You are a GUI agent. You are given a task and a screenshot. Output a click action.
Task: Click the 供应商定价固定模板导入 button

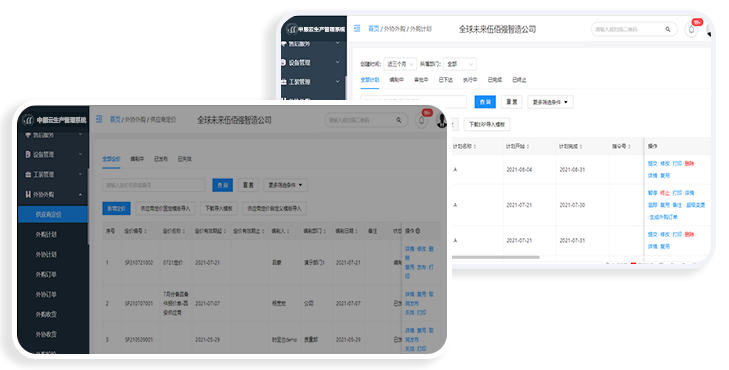pos(165,209)
